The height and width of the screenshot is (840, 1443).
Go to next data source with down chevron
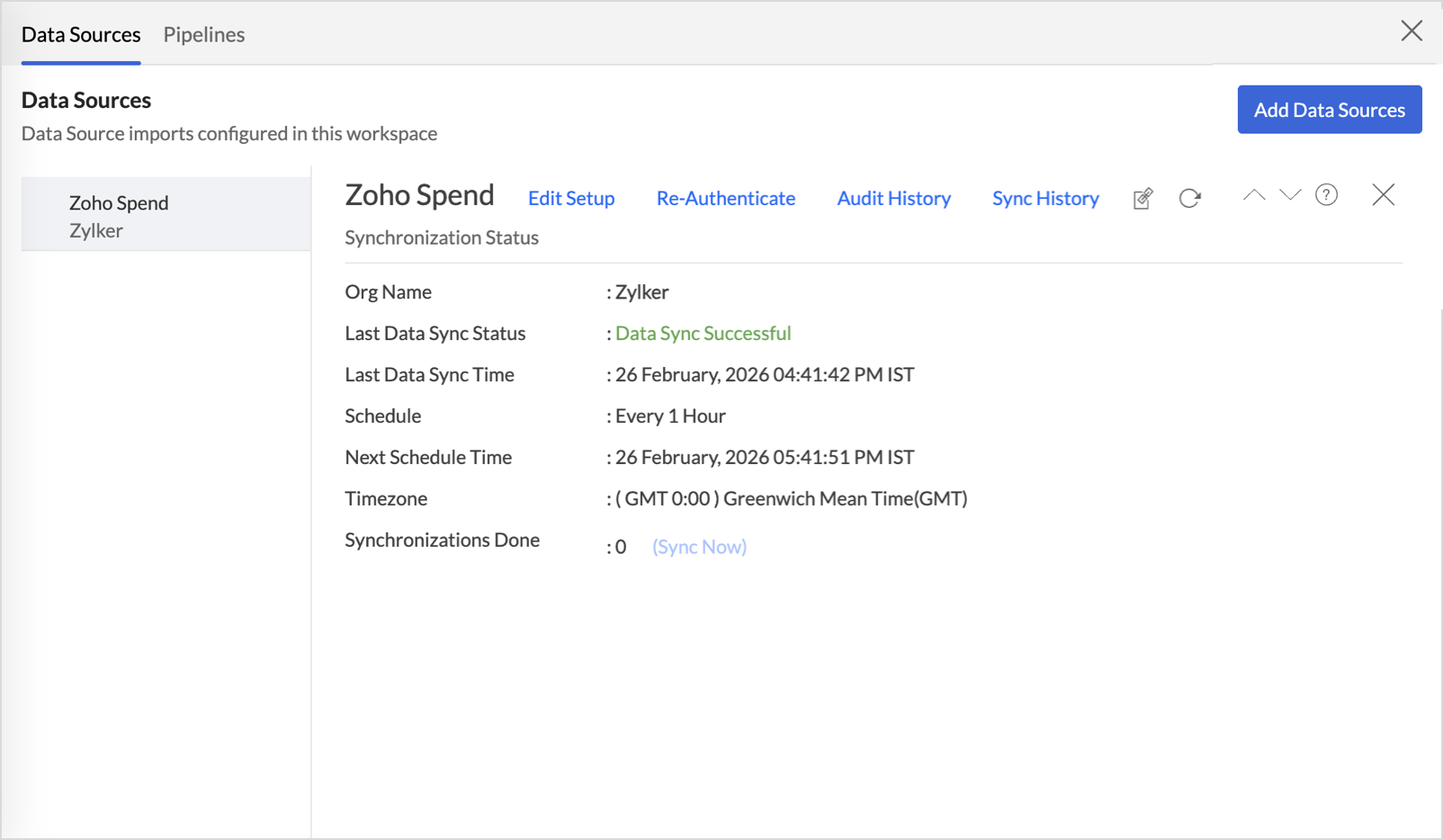[x=1290, y=195]
